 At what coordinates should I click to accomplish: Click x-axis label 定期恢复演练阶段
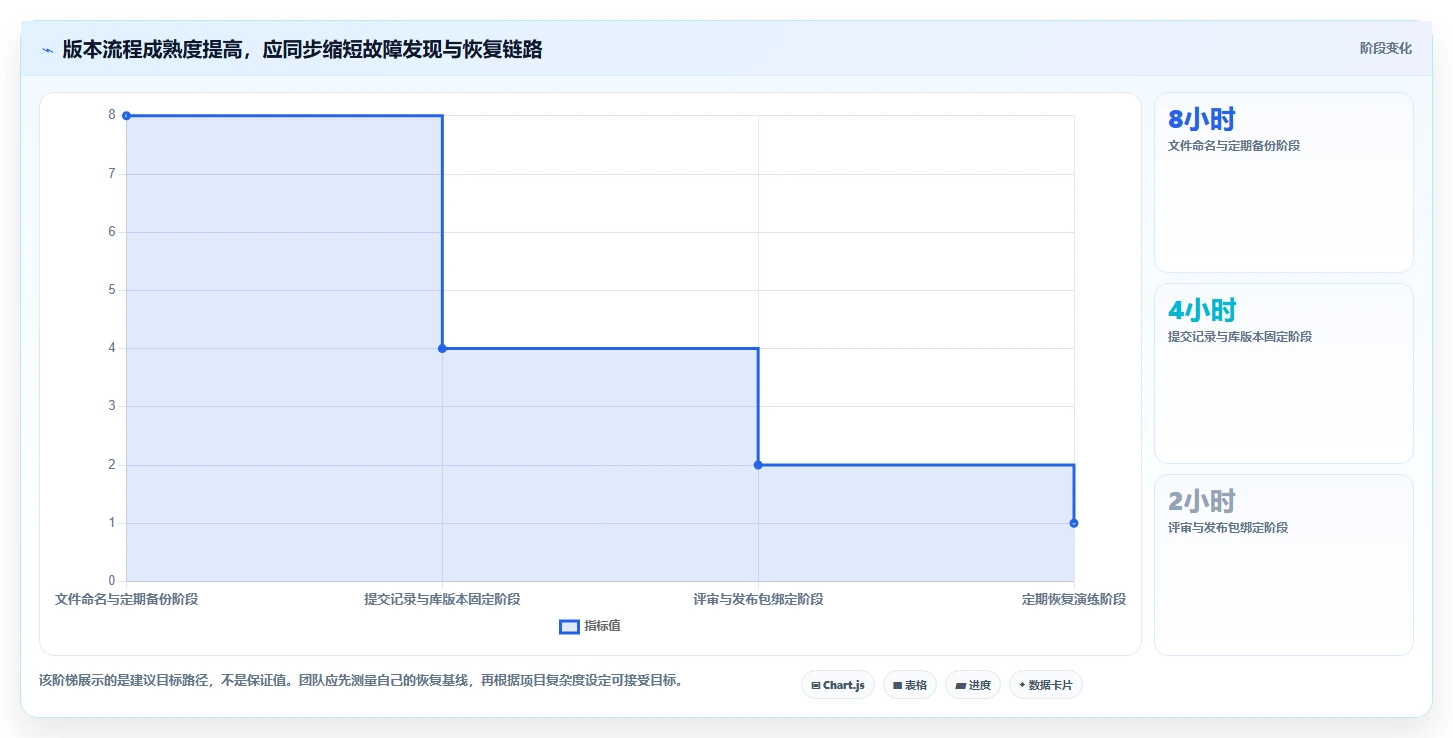point(1074,600)
